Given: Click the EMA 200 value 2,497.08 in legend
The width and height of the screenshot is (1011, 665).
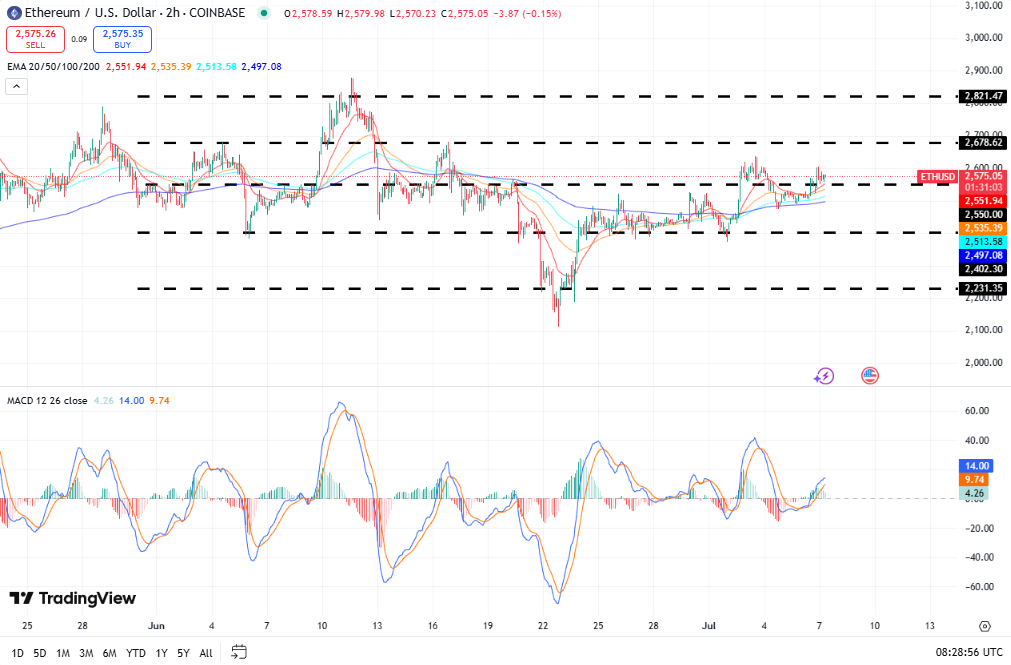Looking at the screenshot, I should click(x=261, y=66).
